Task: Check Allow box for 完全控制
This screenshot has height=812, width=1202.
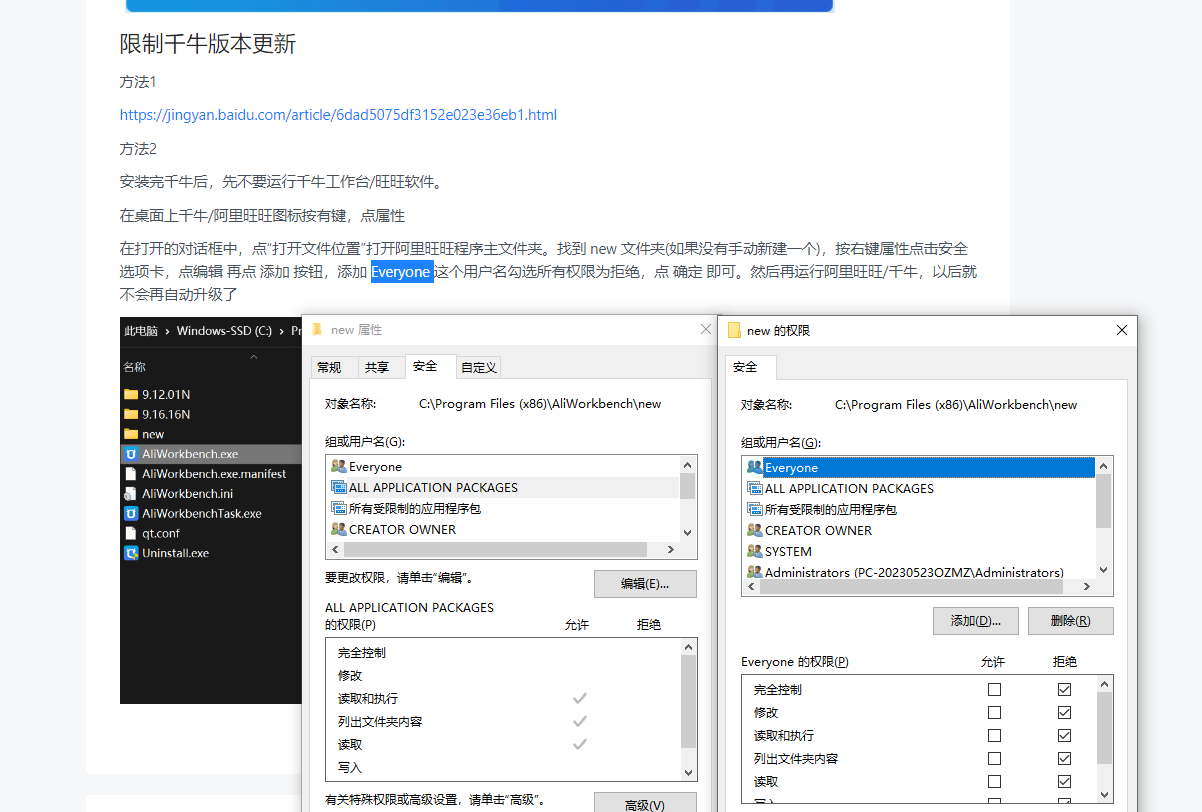Action: pyautogui.click(x=994, y=690)
